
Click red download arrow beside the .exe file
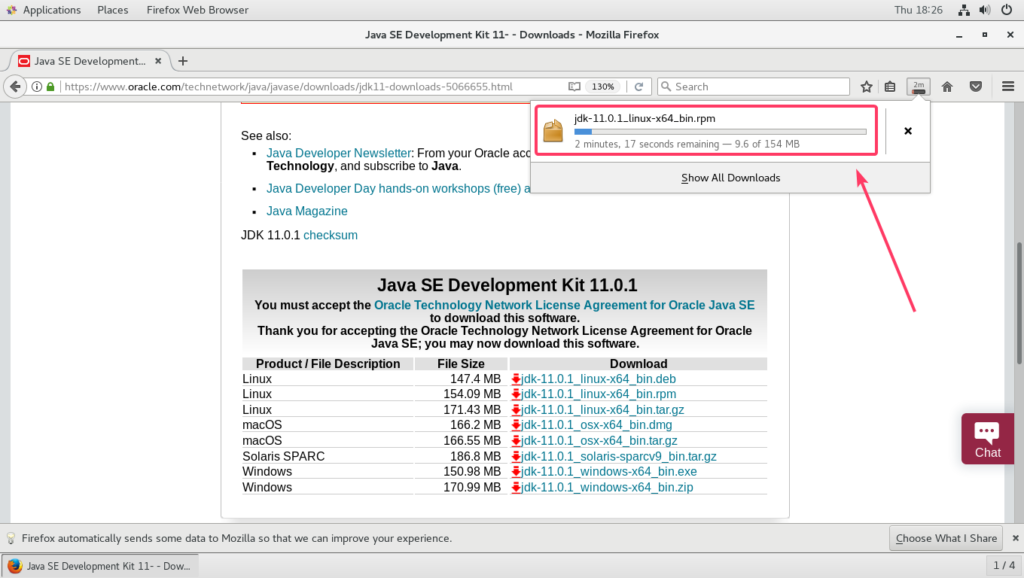tap(516, 472)
